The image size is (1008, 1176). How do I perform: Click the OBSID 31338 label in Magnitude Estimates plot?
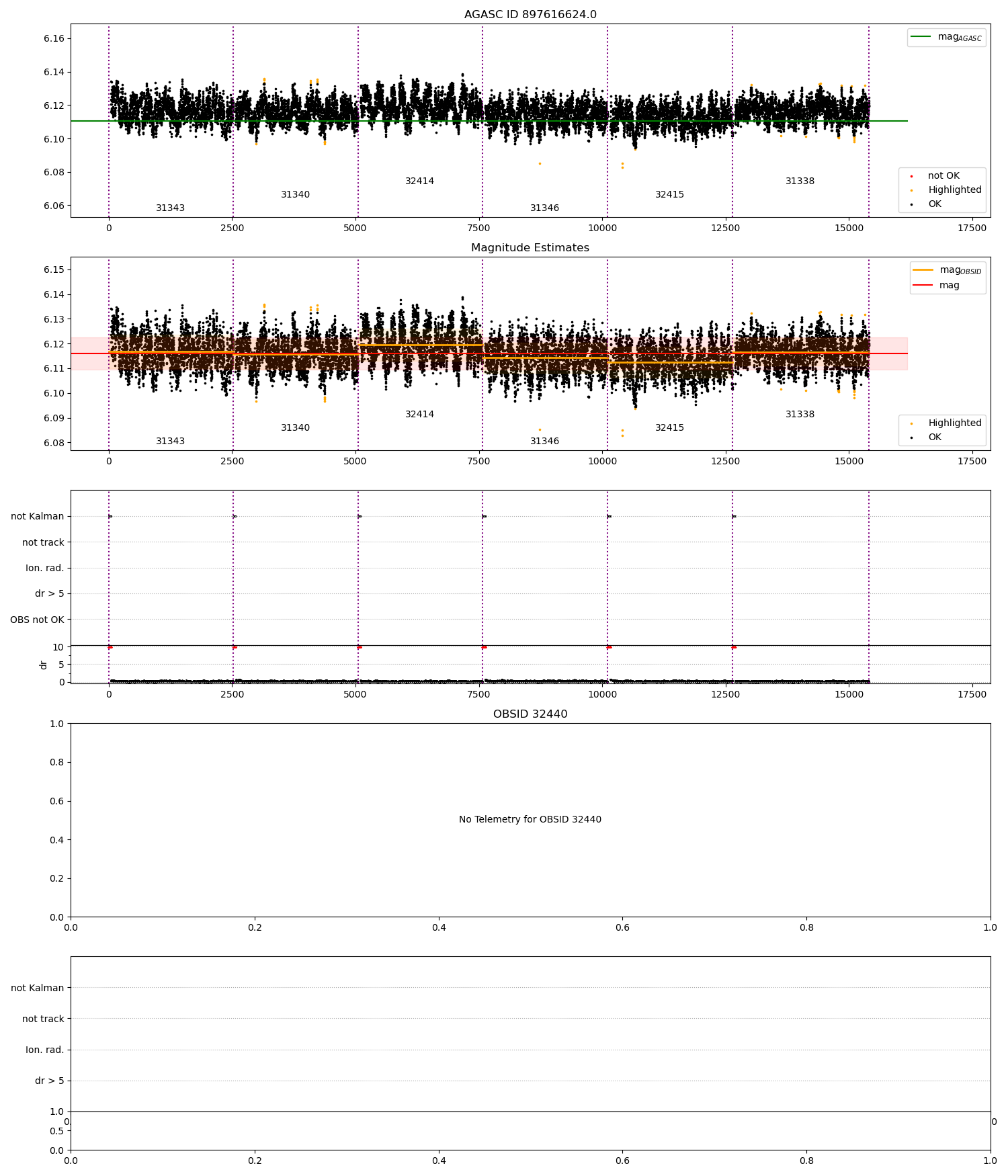[x=800, y=414]
